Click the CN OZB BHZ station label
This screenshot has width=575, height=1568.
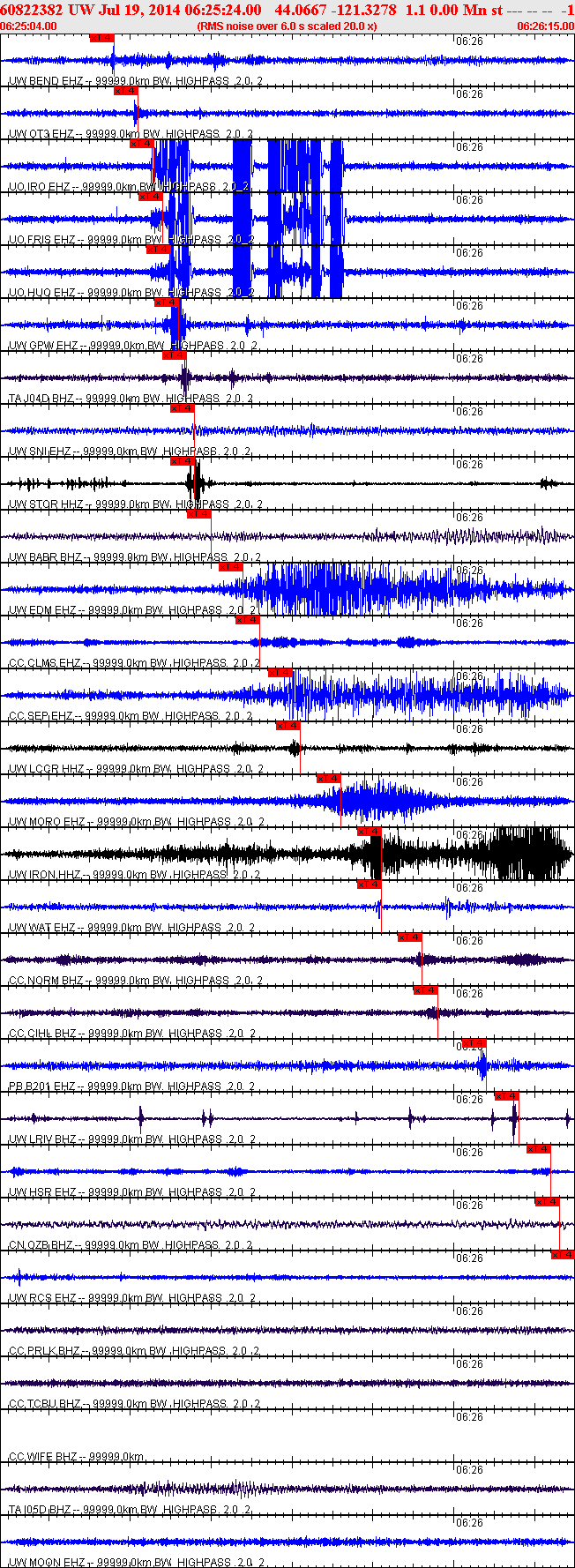(131, 1245)
